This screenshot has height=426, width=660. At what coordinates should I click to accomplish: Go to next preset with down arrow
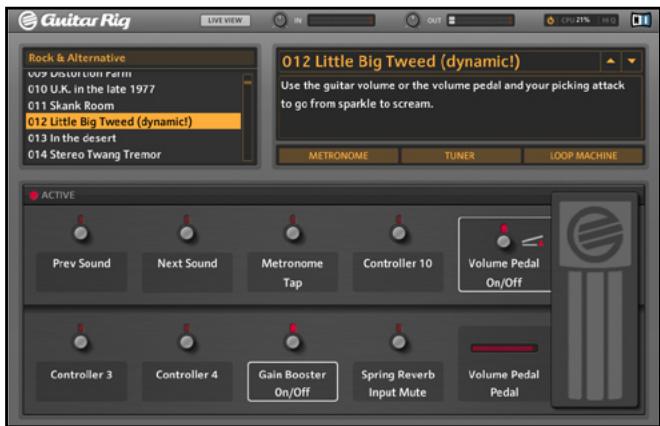pyautogui.click(x=632, y=61)
